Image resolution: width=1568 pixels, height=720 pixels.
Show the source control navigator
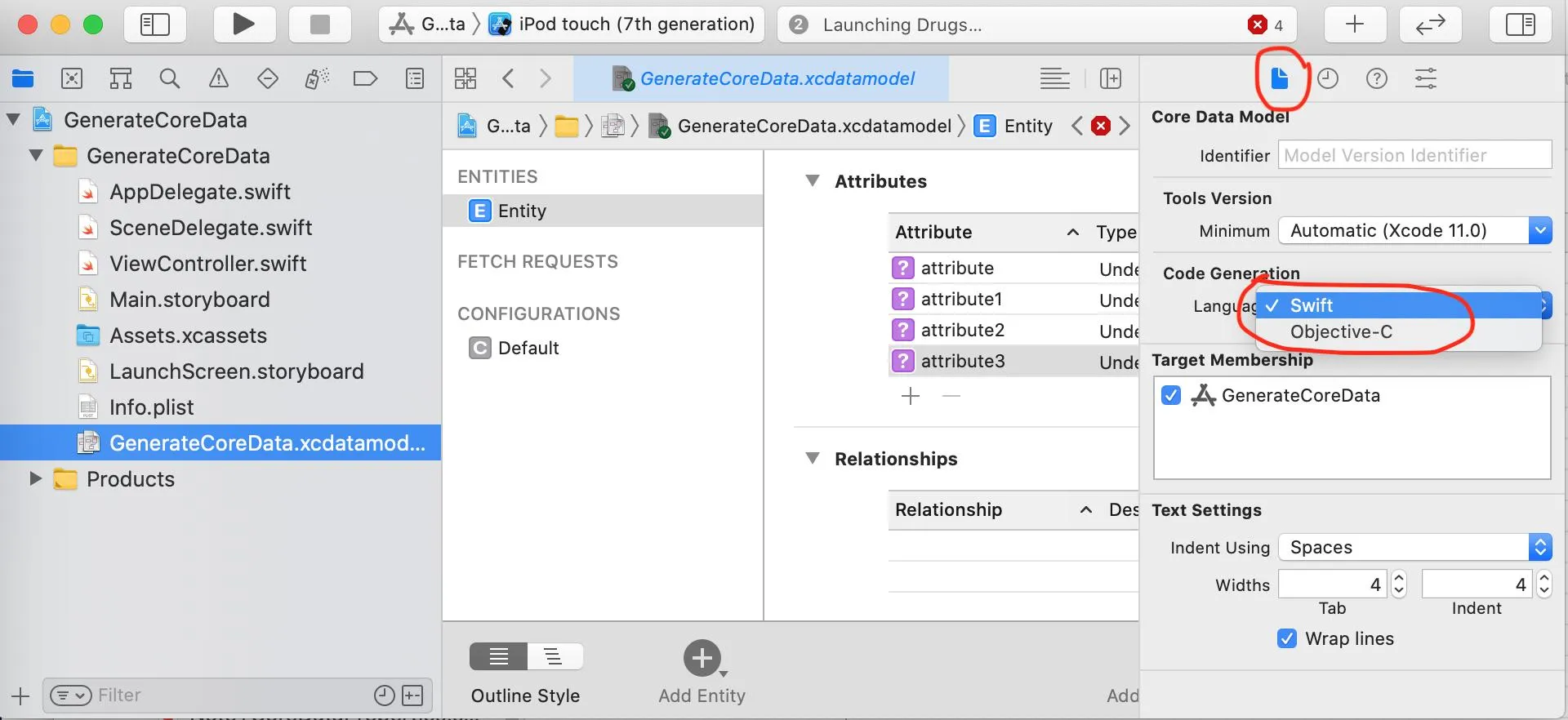click(x=72, y=78)
